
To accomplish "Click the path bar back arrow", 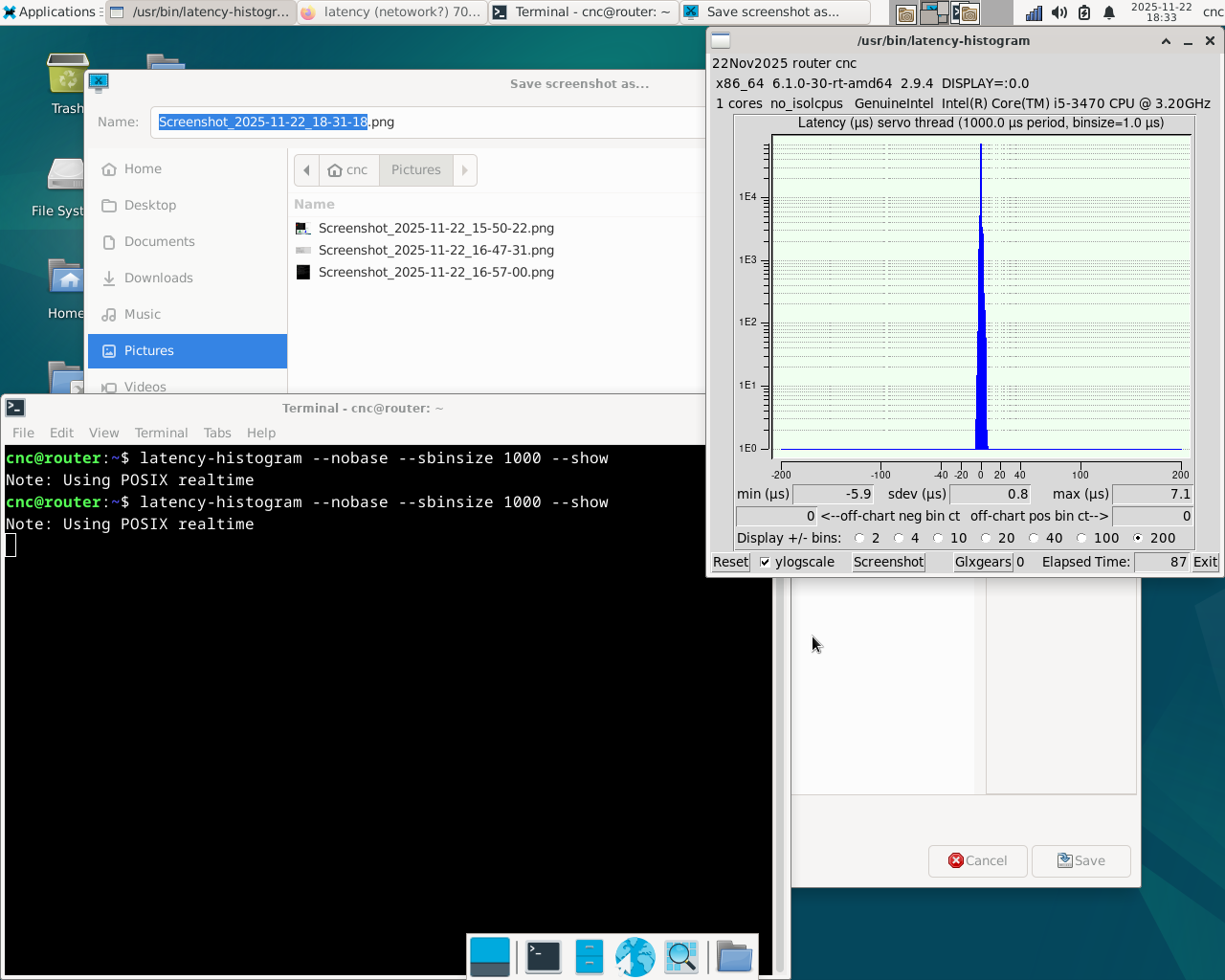I will (x=306, y=170).
